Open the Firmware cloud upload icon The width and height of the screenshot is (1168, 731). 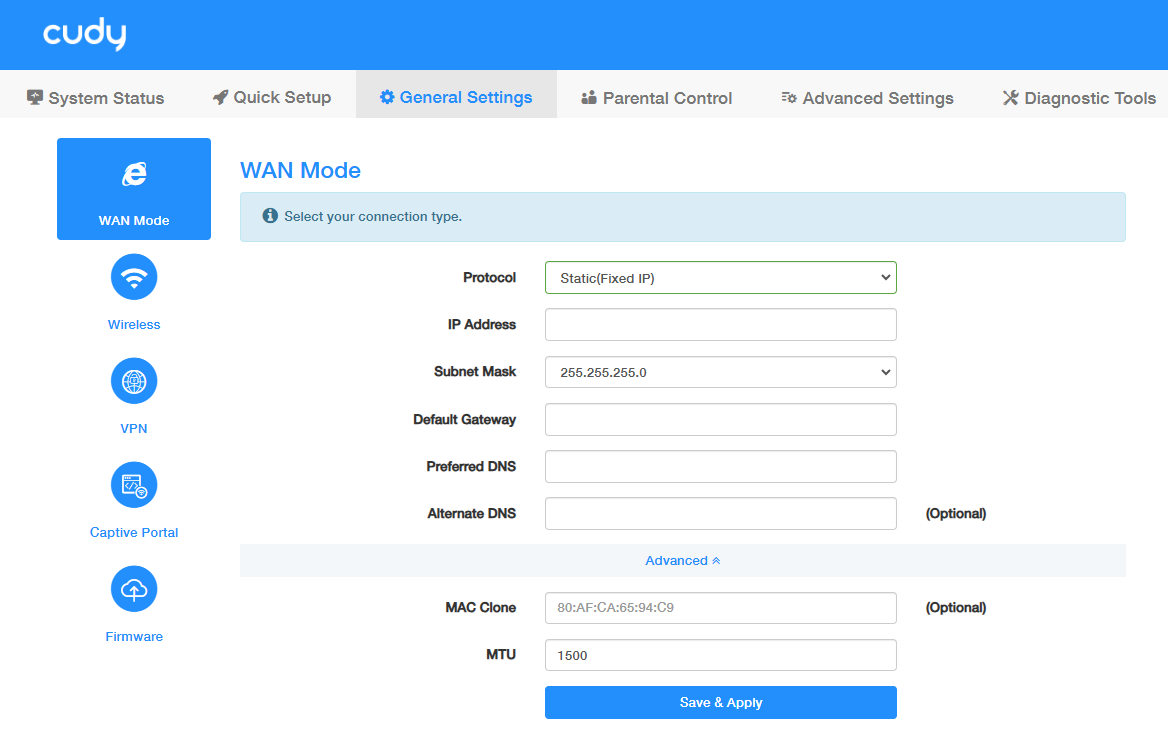[x=134, y=589]
